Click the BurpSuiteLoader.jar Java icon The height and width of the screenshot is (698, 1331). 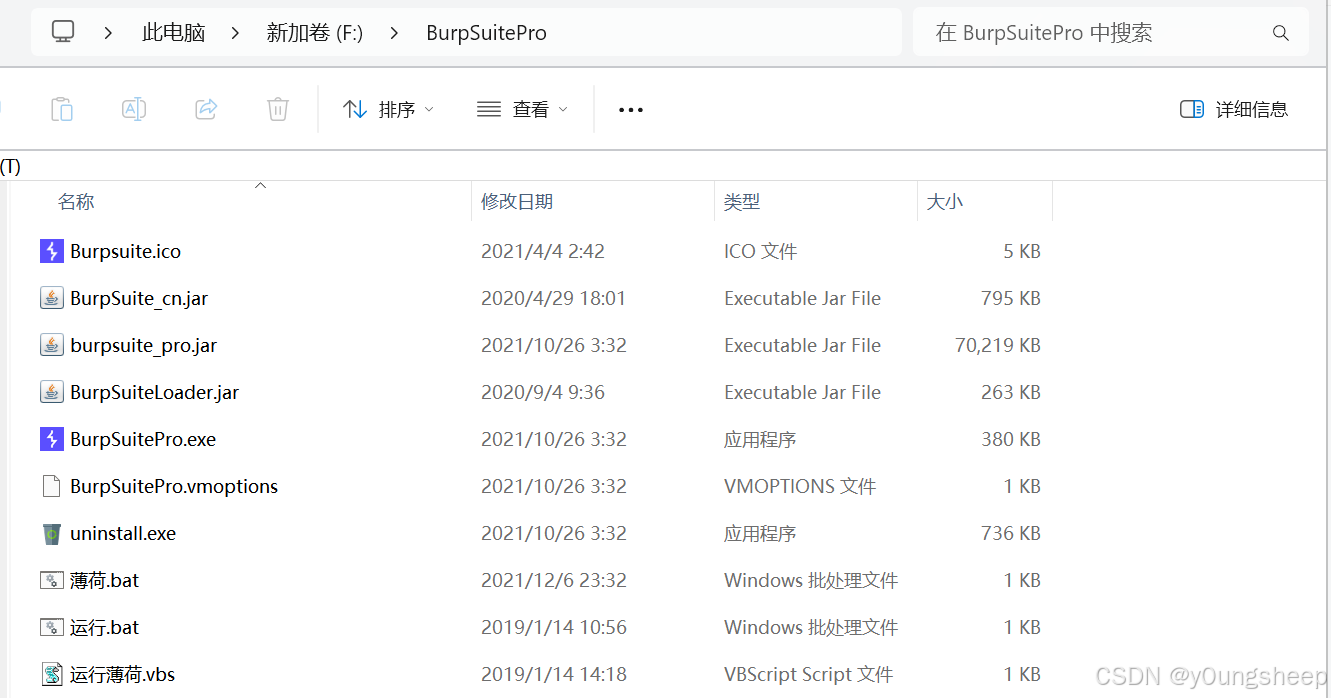point(52,392)
